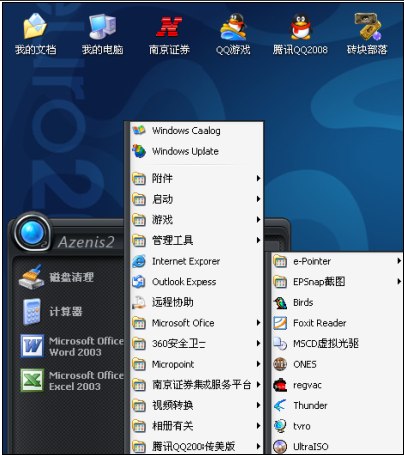Open 磁盘清理 disk cleanup icon
This screenshot has height=455, width=404.
[x=31, y=277]
